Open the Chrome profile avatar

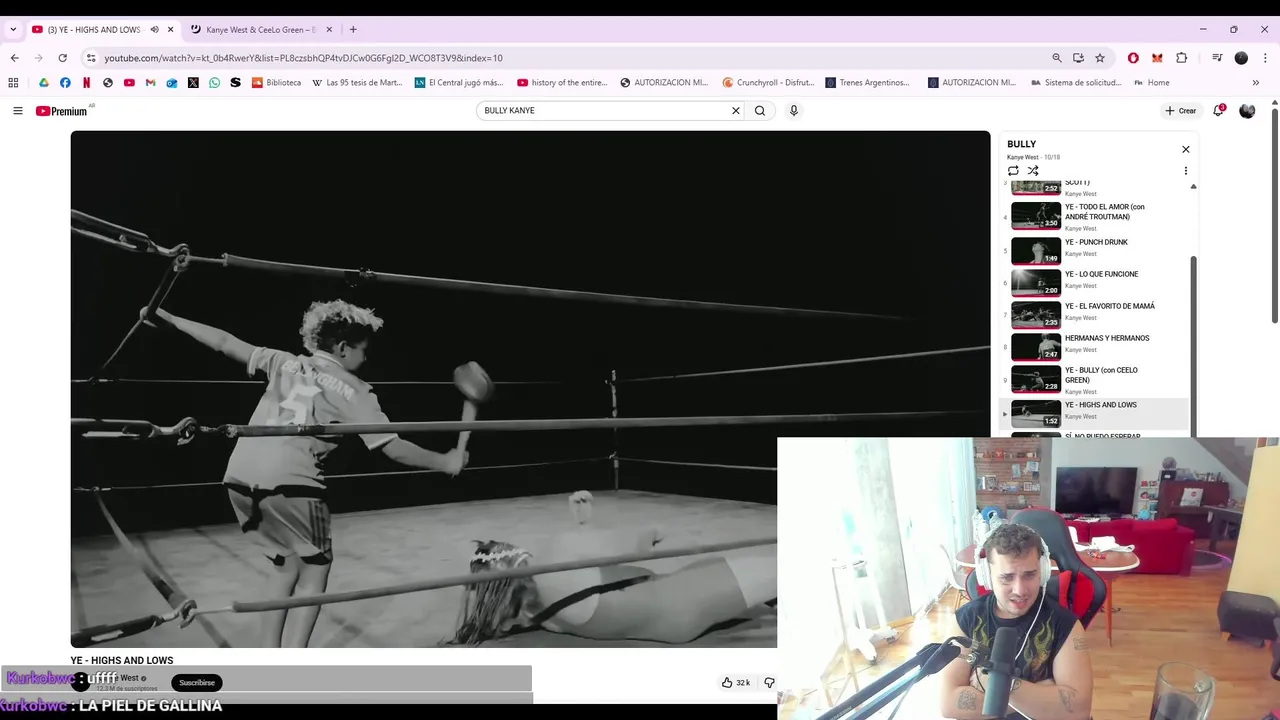[1241, 58]
